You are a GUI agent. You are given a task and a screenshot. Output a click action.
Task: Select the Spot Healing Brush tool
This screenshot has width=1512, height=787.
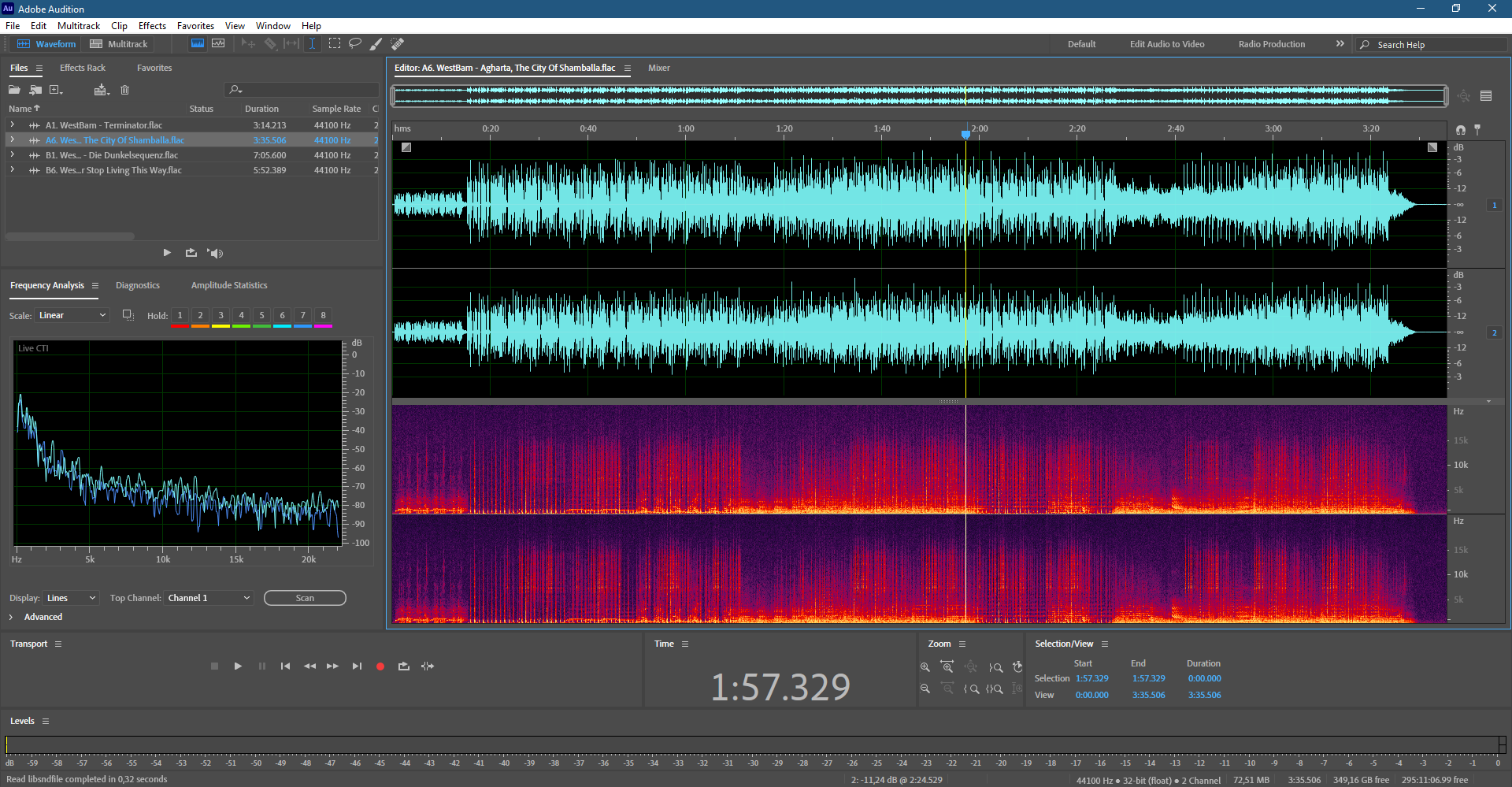398,43
